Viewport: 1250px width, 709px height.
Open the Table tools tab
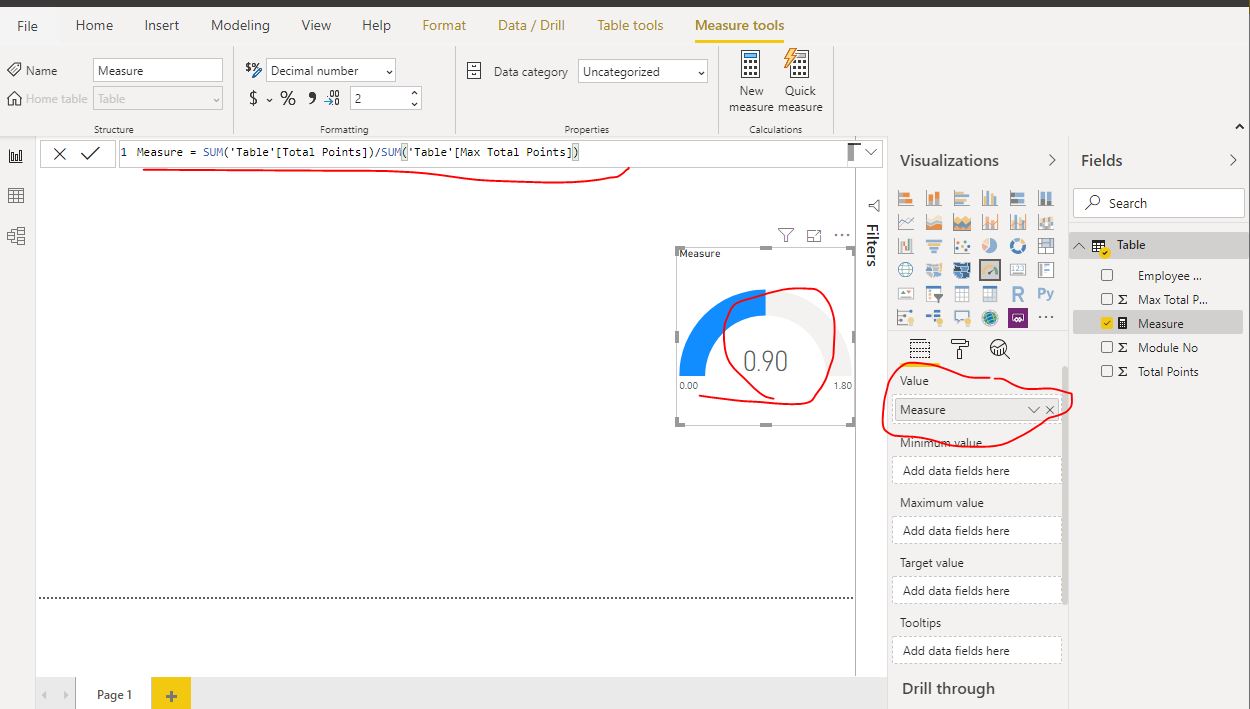click(630, 25)
